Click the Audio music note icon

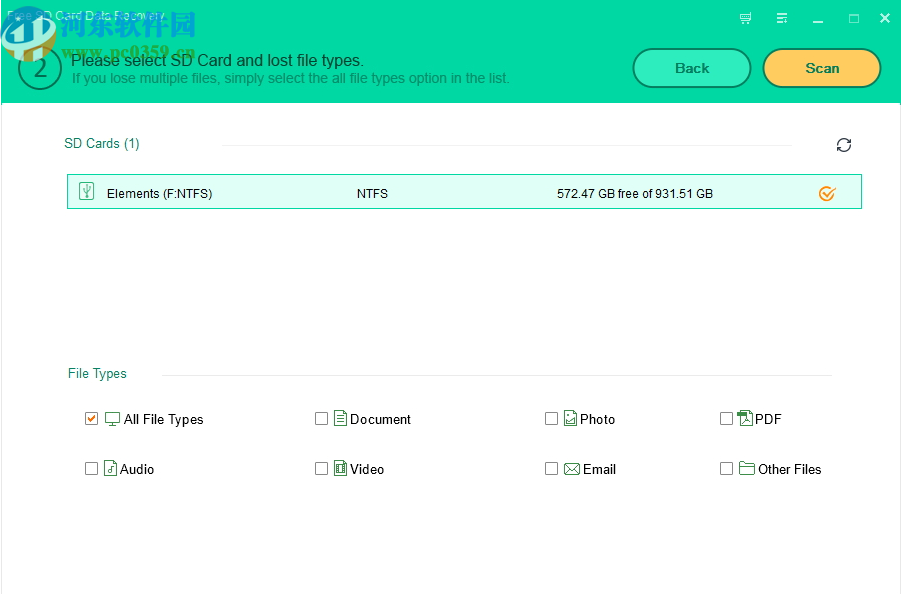[x=110, y=468]
